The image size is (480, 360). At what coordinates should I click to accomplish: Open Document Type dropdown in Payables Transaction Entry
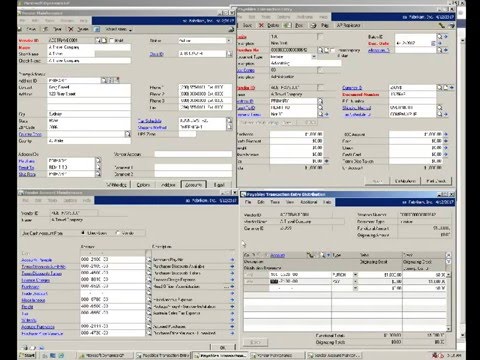point(314,57)
